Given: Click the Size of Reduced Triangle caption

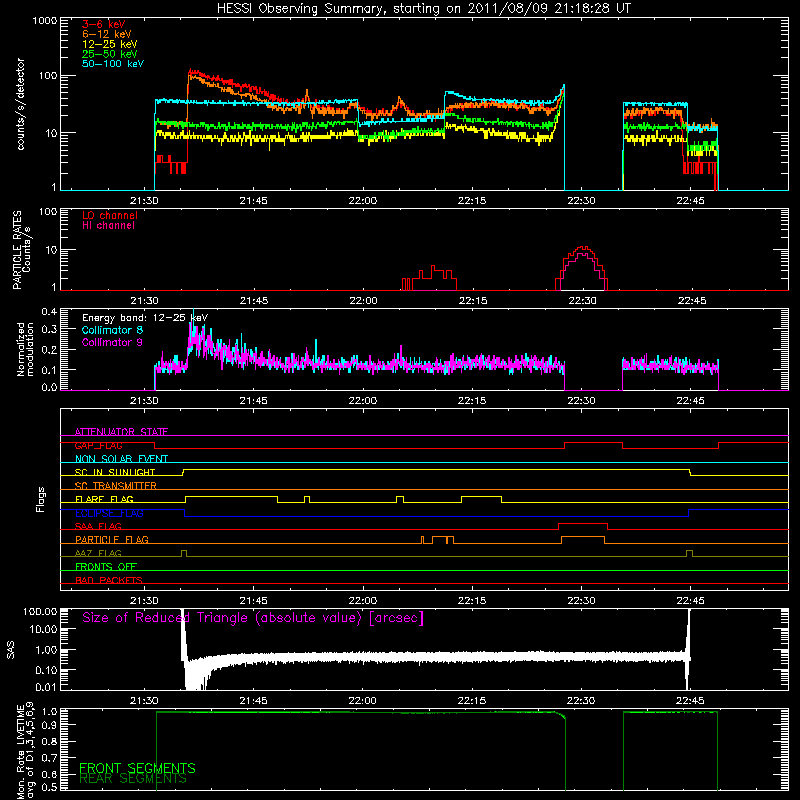Looking at the screenshot, I should tap(253, 618).
